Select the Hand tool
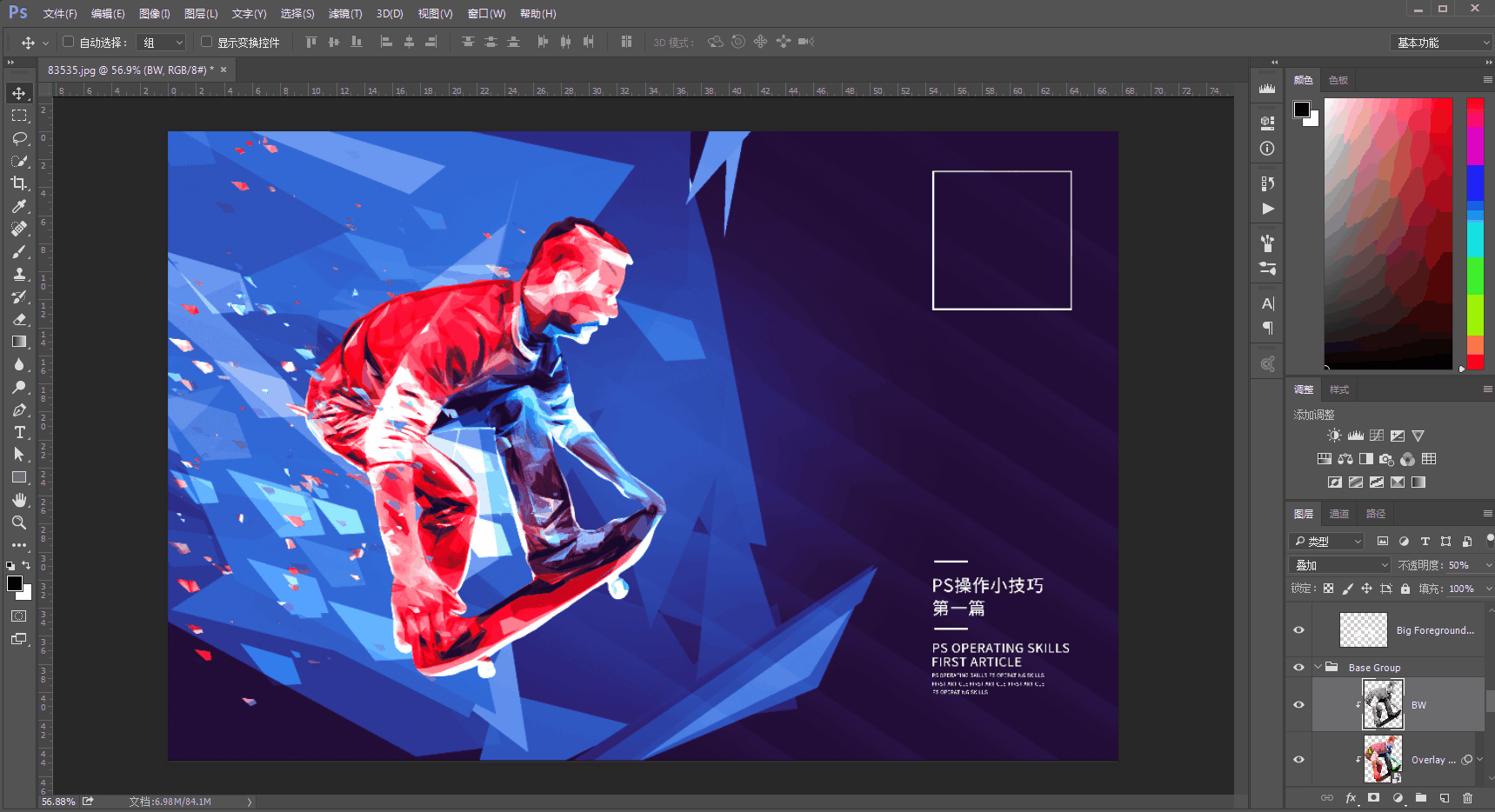Screen dimensions: 1495x812 coord(19,500)
